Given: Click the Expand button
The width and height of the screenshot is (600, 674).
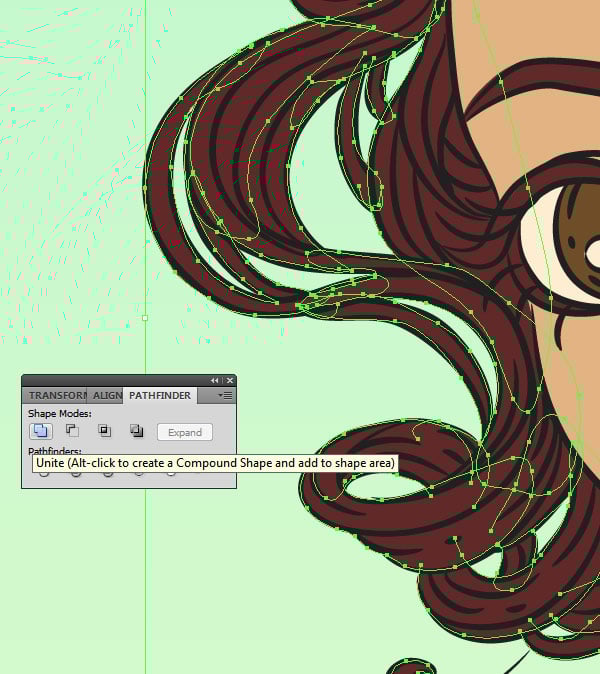Looking at the screenshot, I should [185, 432].
